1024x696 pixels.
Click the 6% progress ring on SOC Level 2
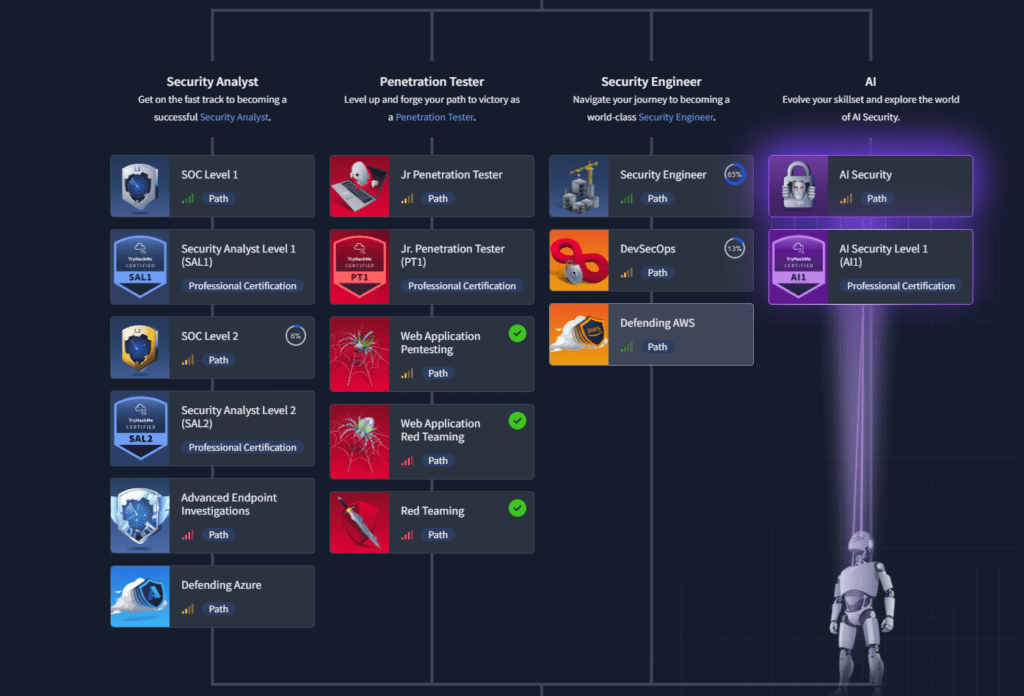pos(296,336)
